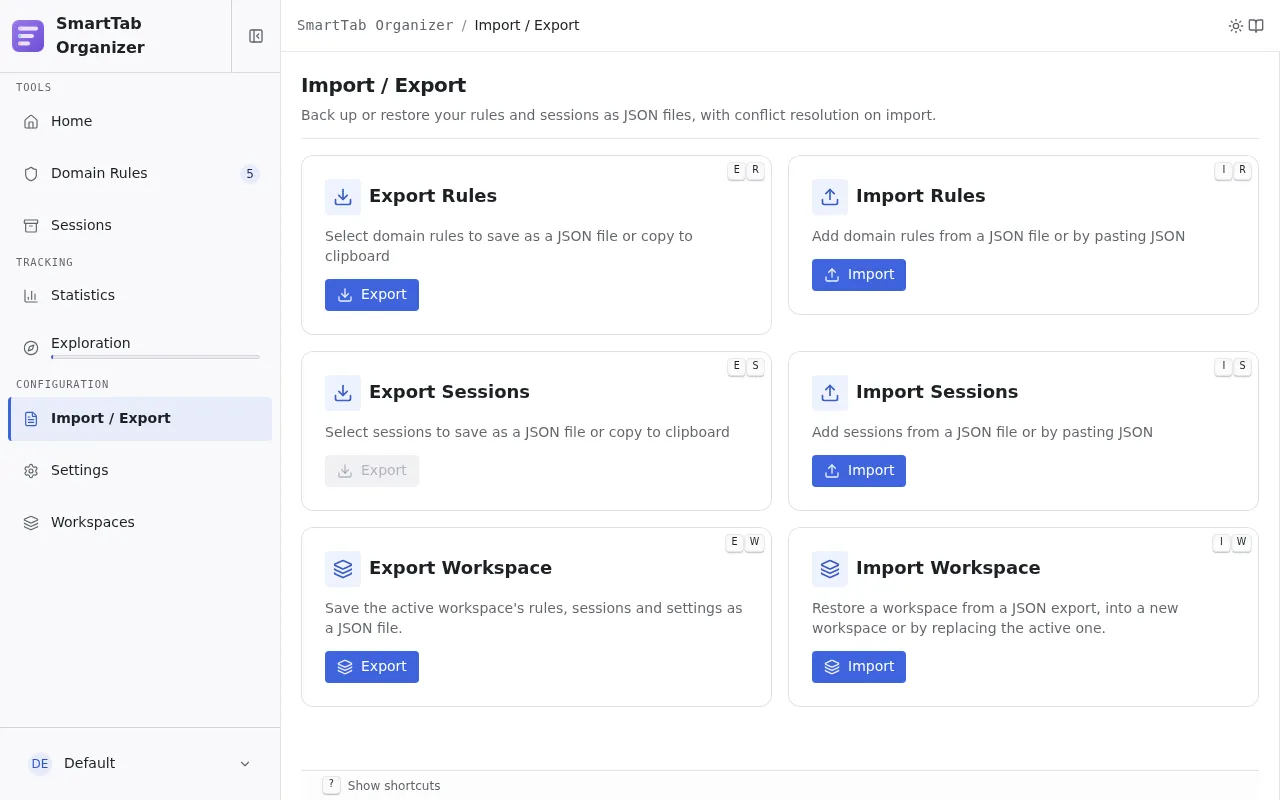Collapse the sidebar panel
1280x800 pixels.
click(256, 36)
